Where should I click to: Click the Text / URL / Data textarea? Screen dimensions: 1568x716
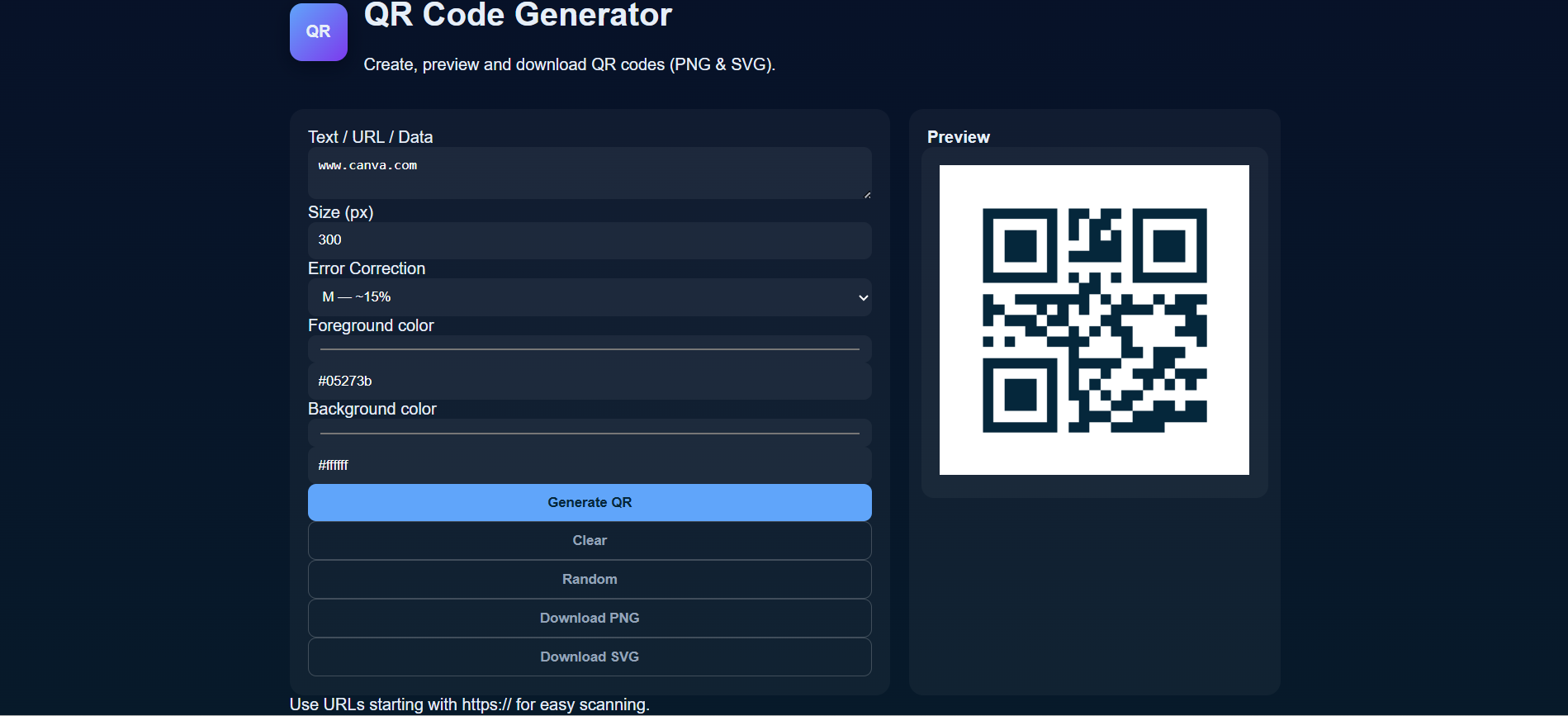(x=590, y=173)
